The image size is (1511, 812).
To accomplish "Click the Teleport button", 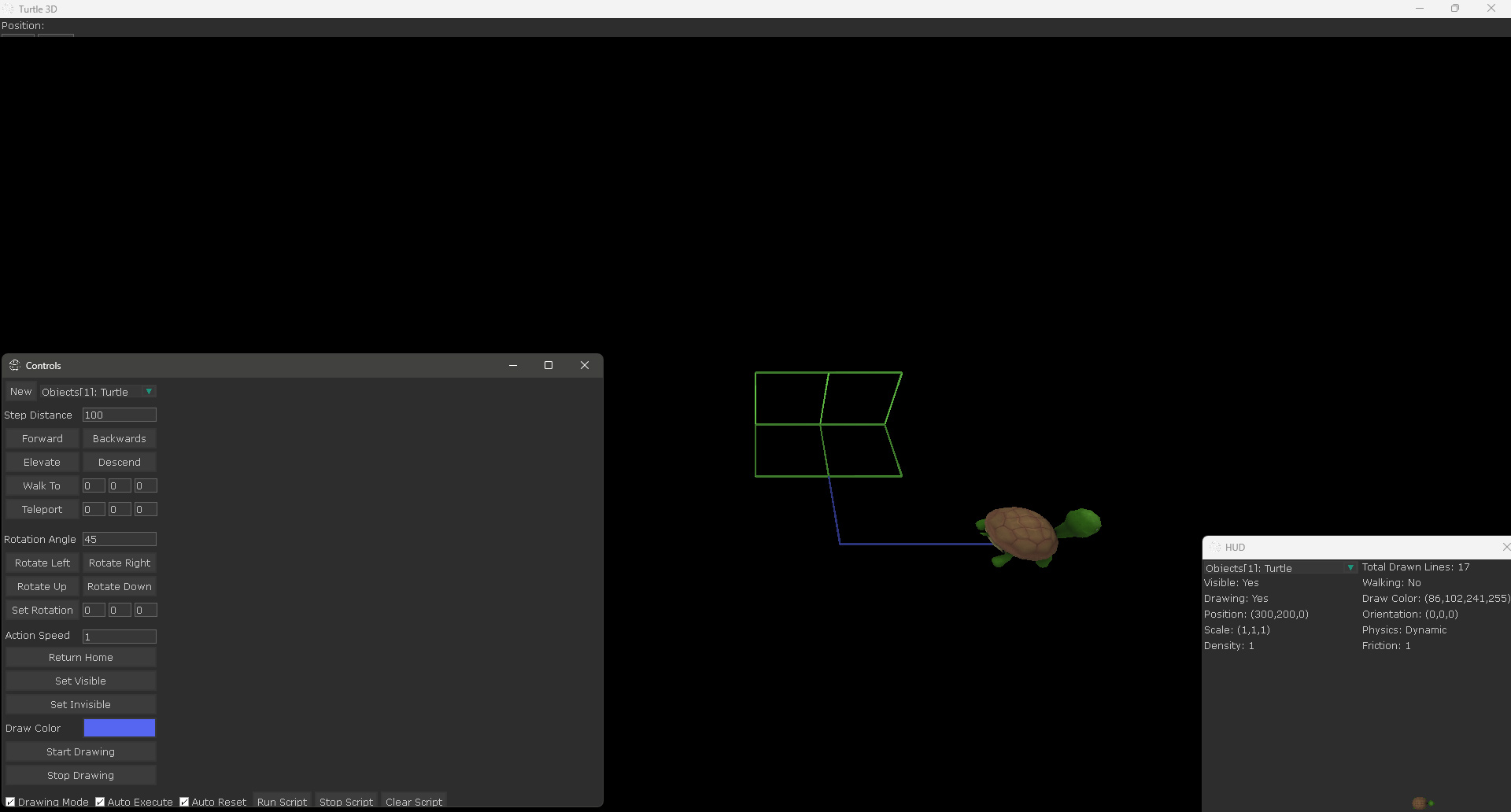I will click(x=42, y=510).
